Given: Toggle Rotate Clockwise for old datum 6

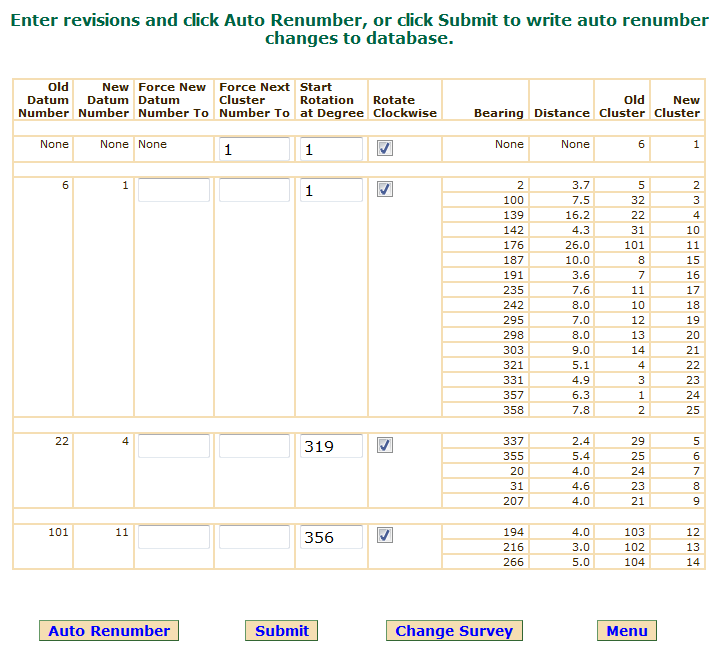Looking at the screenshot, I should pos(385,189).
